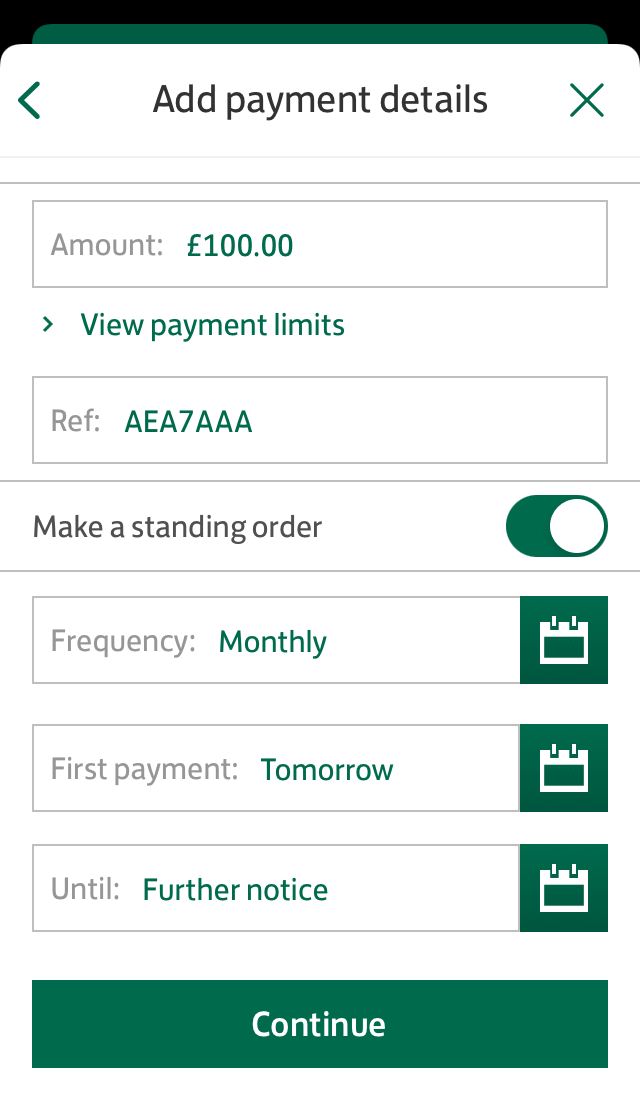This screenshot has height=1100, width=640.
Task: Open the calendar icon beside Frequency
Action: (x=564, y=640)
